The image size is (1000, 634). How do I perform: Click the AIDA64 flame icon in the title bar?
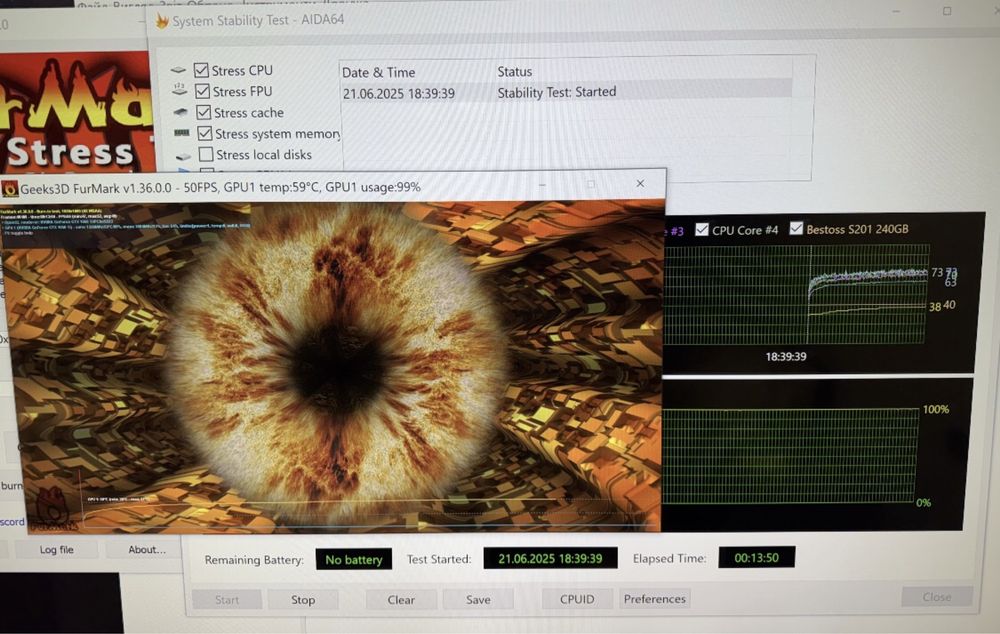coord(162,21)
